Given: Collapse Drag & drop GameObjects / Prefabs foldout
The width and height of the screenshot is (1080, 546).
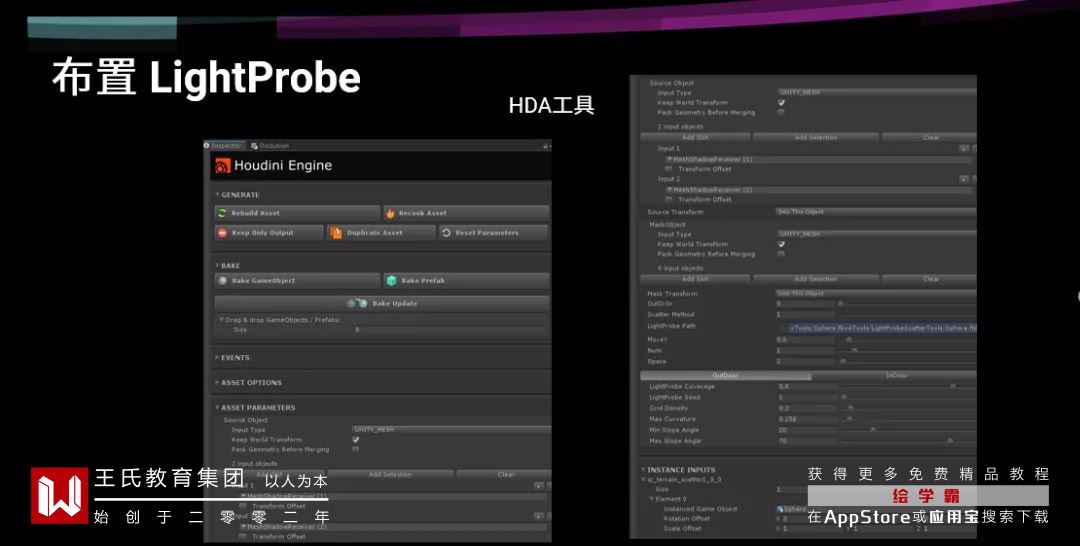Looking at the screenshot, I should click(x=222, y=319).
